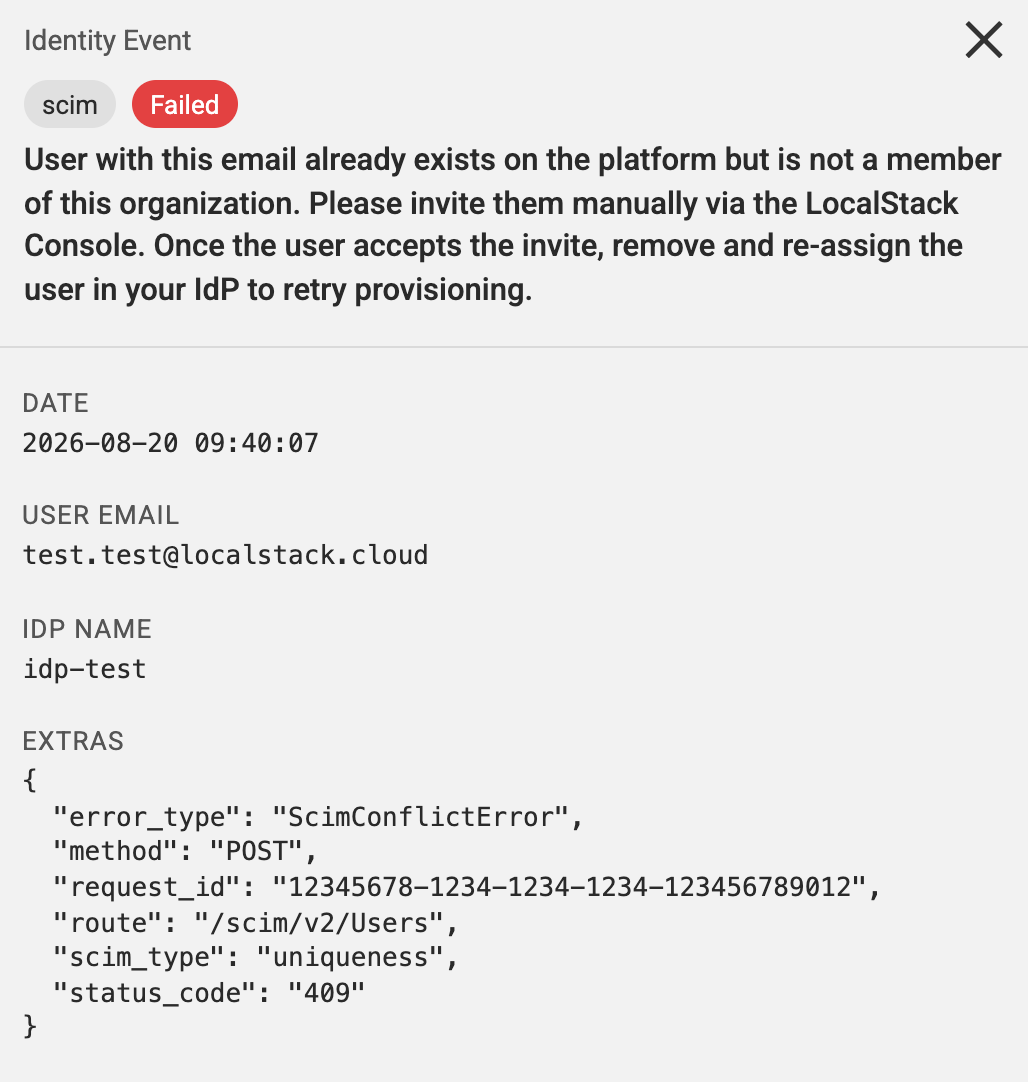This screenshot has height=1082, width=1028.
Task: Click the red Failed status badge
Action: (185, 104)
